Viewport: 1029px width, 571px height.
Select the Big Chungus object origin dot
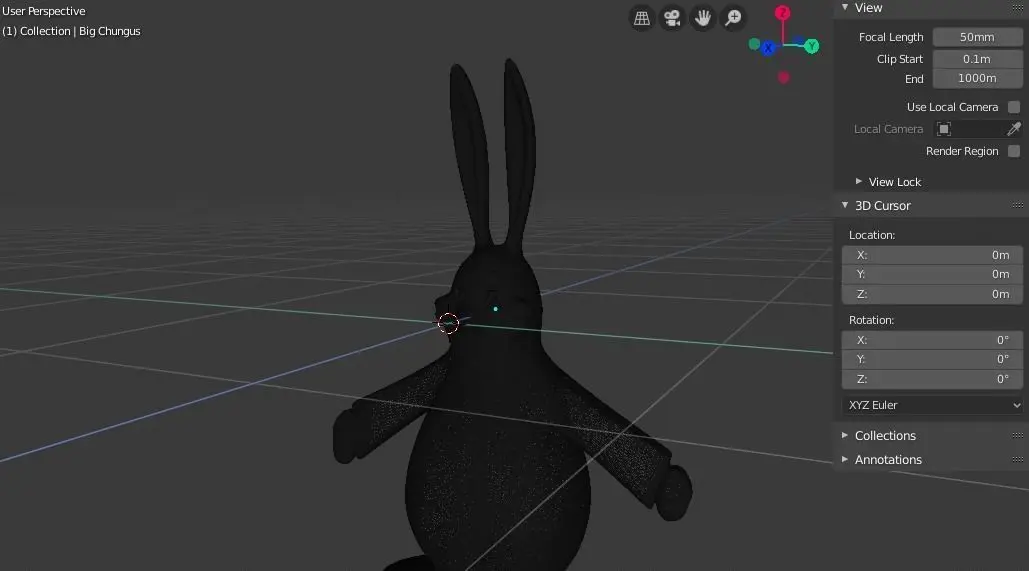click(x=495, y=308)
